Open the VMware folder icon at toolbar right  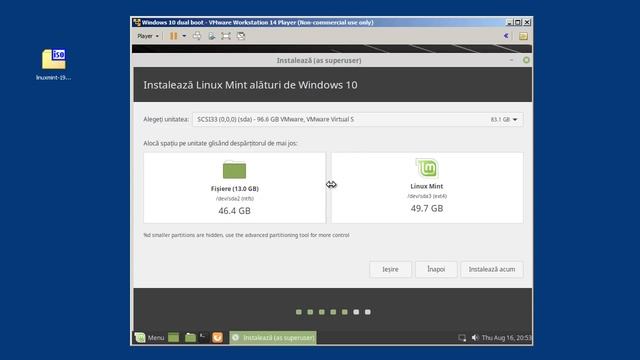tap(523, 36)
